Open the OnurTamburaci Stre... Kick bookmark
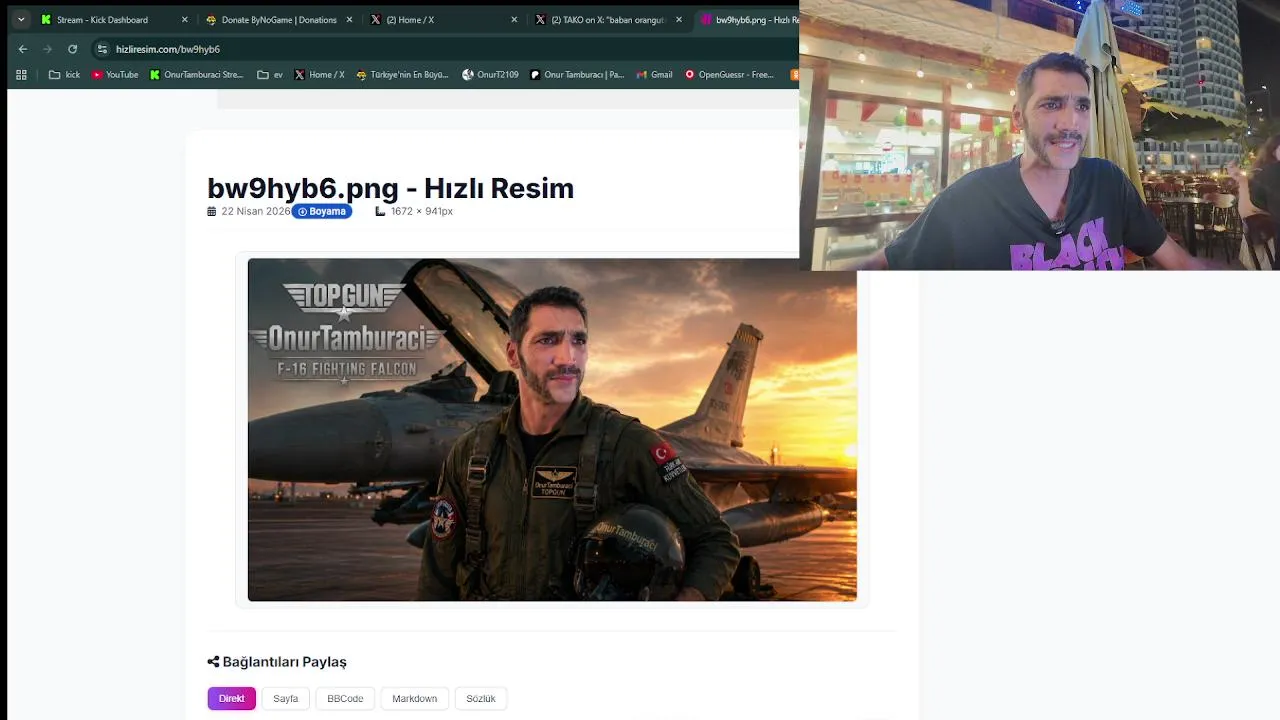The width and height of the screenshot is (1280, 720). pyautogui.click(x=196, y=75)
